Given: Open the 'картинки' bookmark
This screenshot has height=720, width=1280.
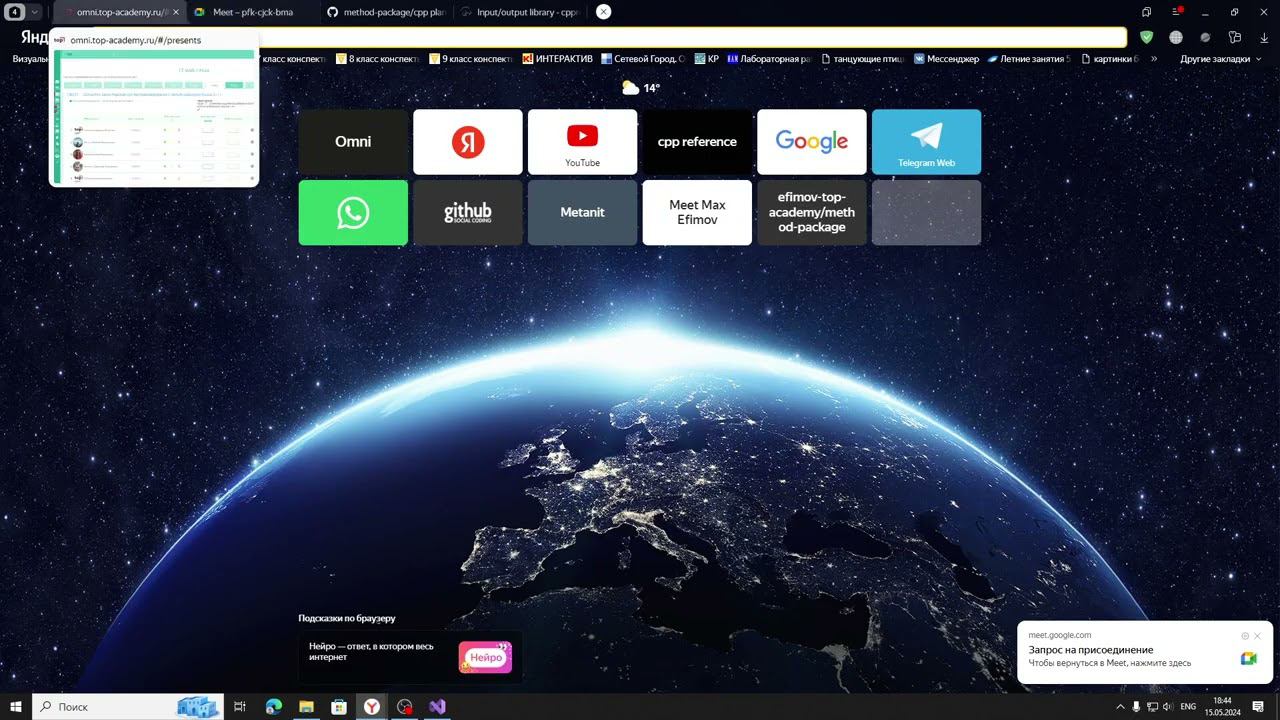Looking at the screenshot, I should (x=1109, y=59).
